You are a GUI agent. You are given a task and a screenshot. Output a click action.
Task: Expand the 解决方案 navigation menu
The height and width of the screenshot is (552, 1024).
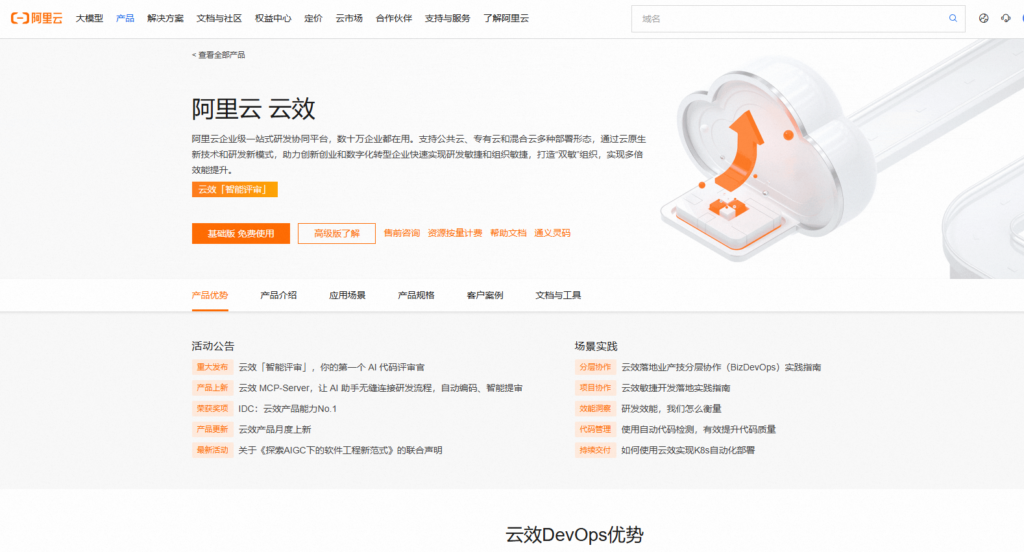click(165, 18)
